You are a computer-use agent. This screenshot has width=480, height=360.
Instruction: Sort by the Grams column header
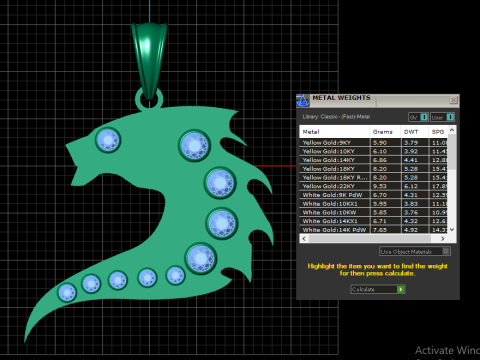click(385, 132)
